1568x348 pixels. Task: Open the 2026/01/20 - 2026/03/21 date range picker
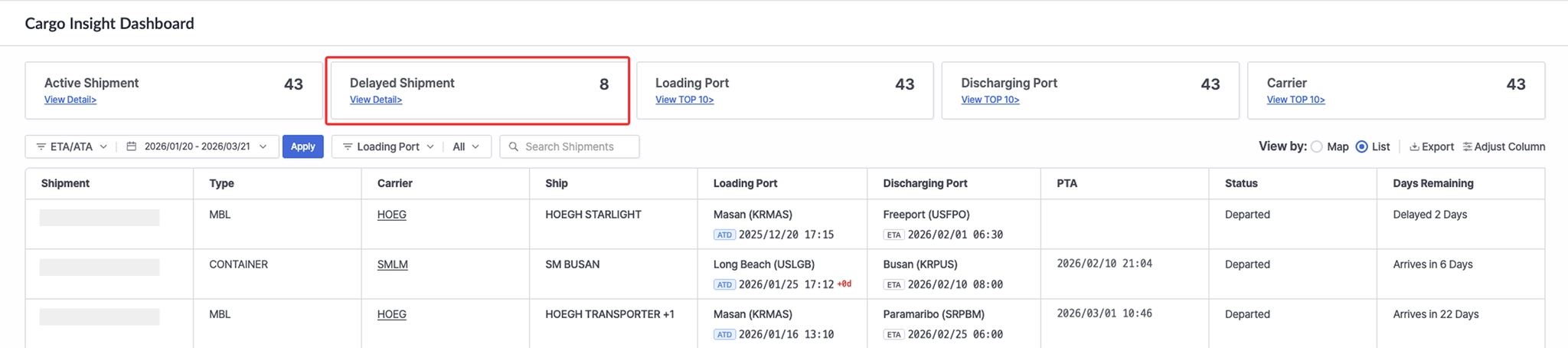point(198,146)
